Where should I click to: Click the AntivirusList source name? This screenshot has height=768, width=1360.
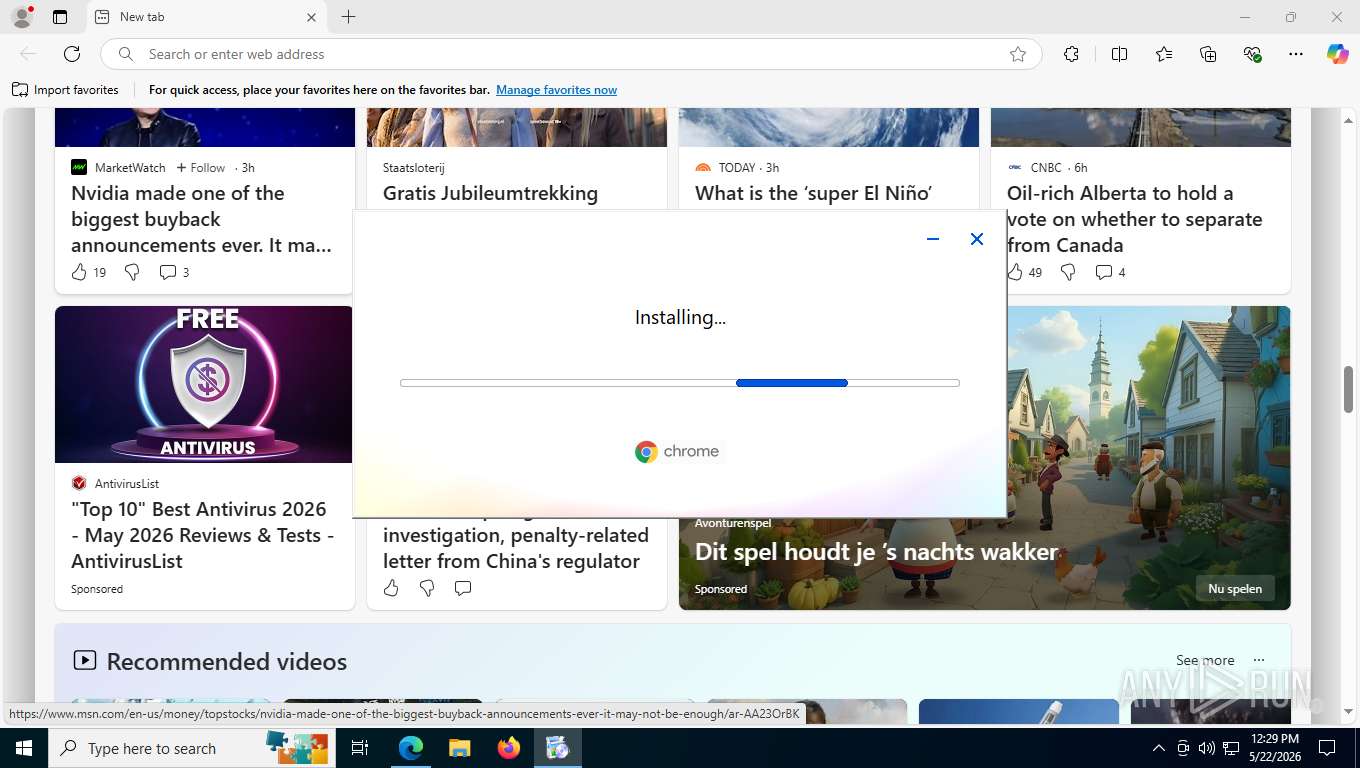tap(127, 483)
